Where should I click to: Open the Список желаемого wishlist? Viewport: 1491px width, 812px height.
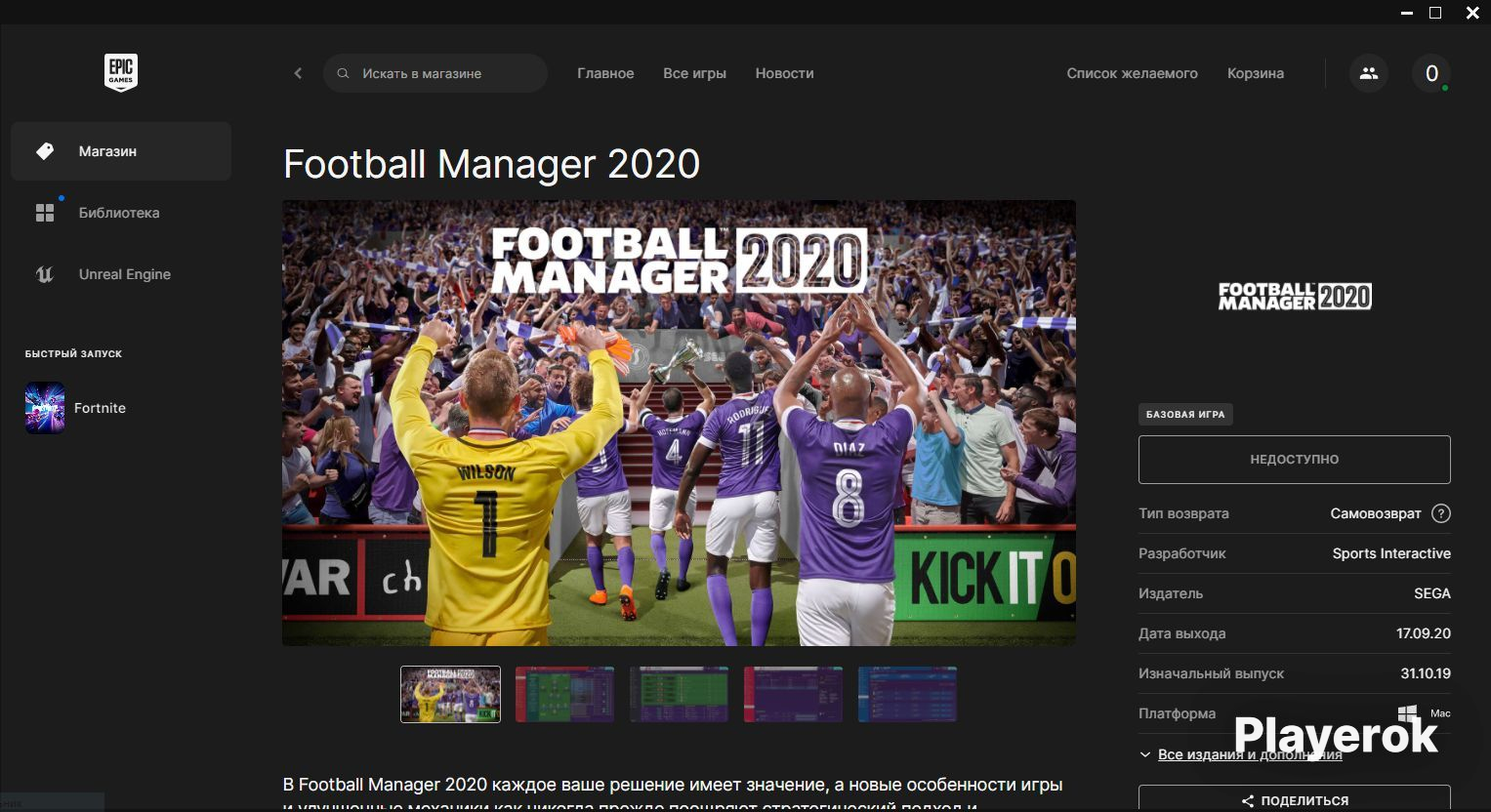coord(1132,73)
